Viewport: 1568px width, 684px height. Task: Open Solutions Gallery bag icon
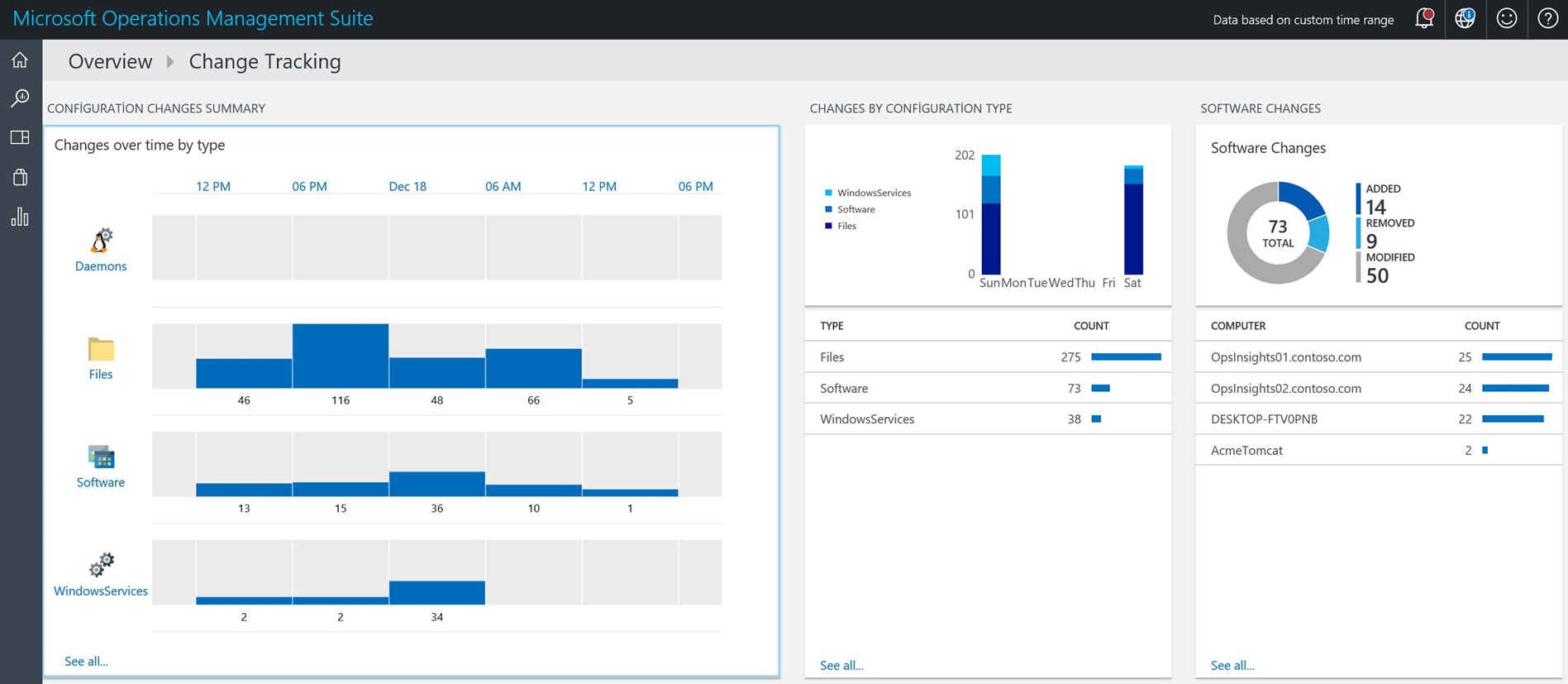[x=20, y=176]
